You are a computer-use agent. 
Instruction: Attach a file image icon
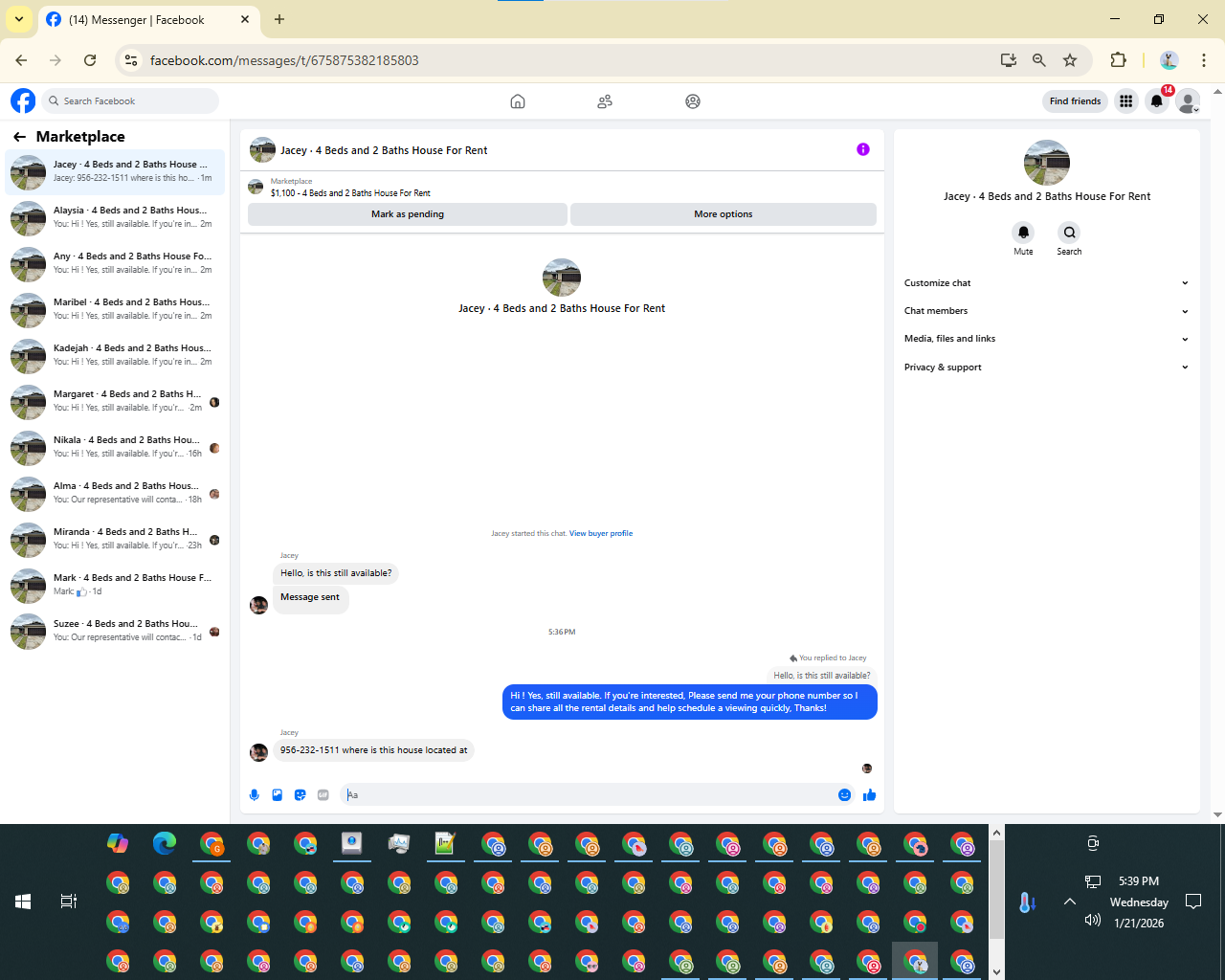click(278, 795)
